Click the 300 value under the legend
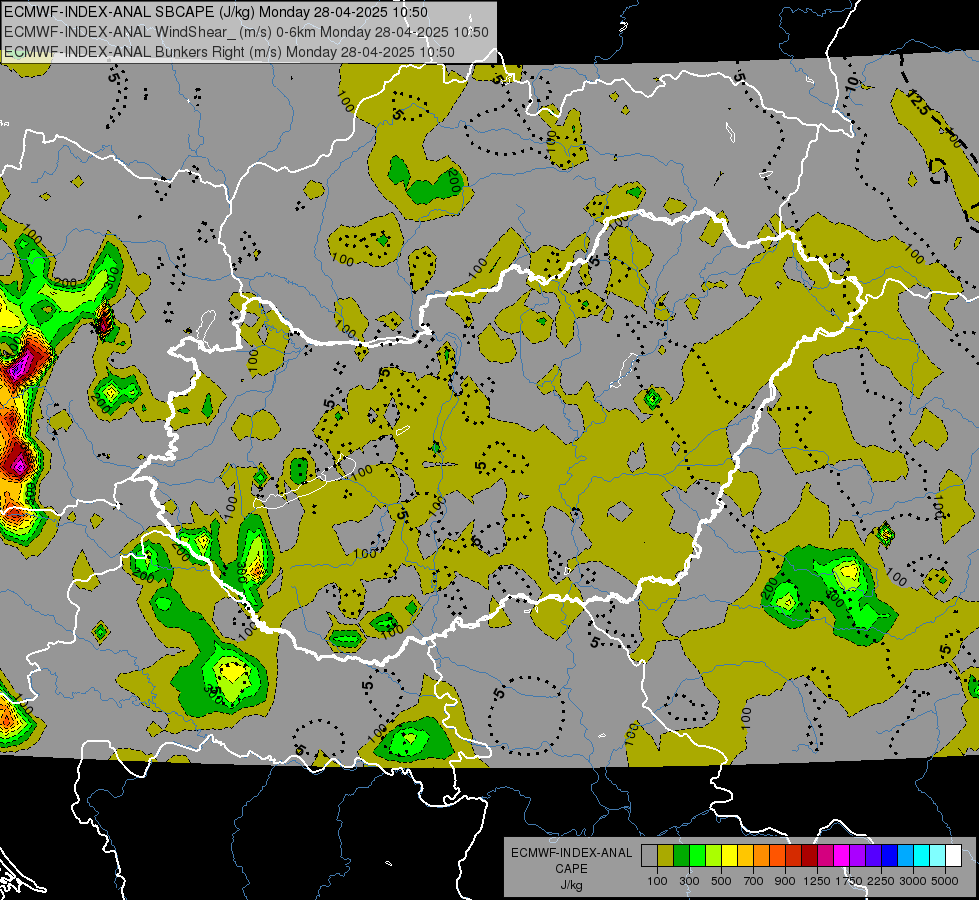The width and height of the screenshot is (979, 900). coord(689,881)
